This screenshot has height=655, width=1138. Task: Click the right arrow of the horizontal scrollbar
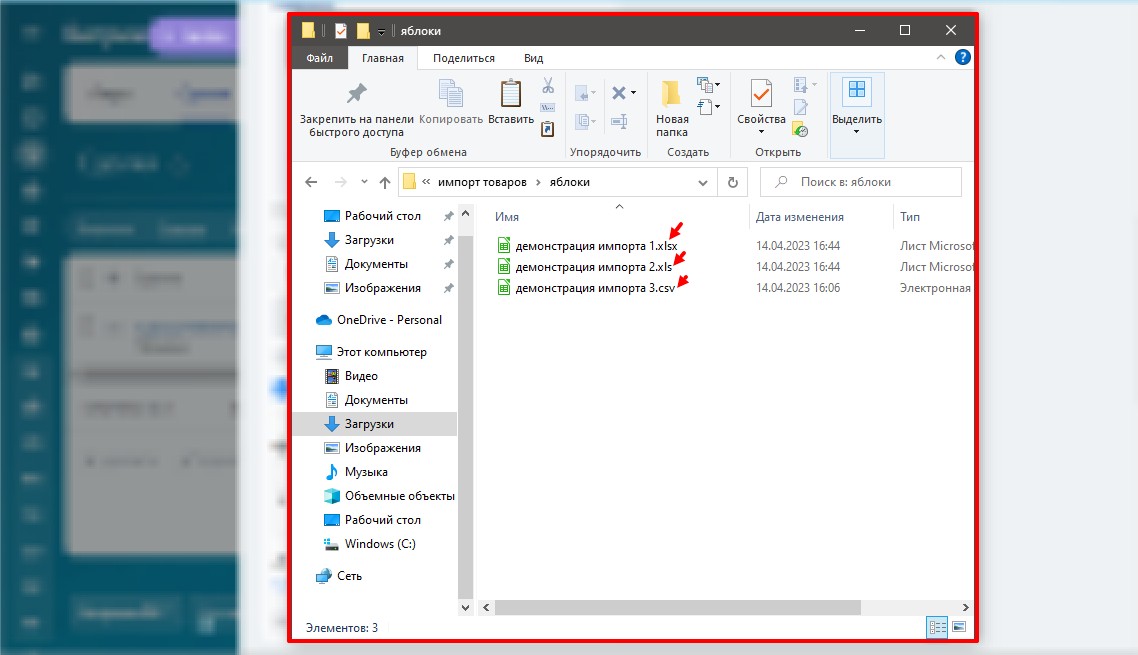pos(965,607)
